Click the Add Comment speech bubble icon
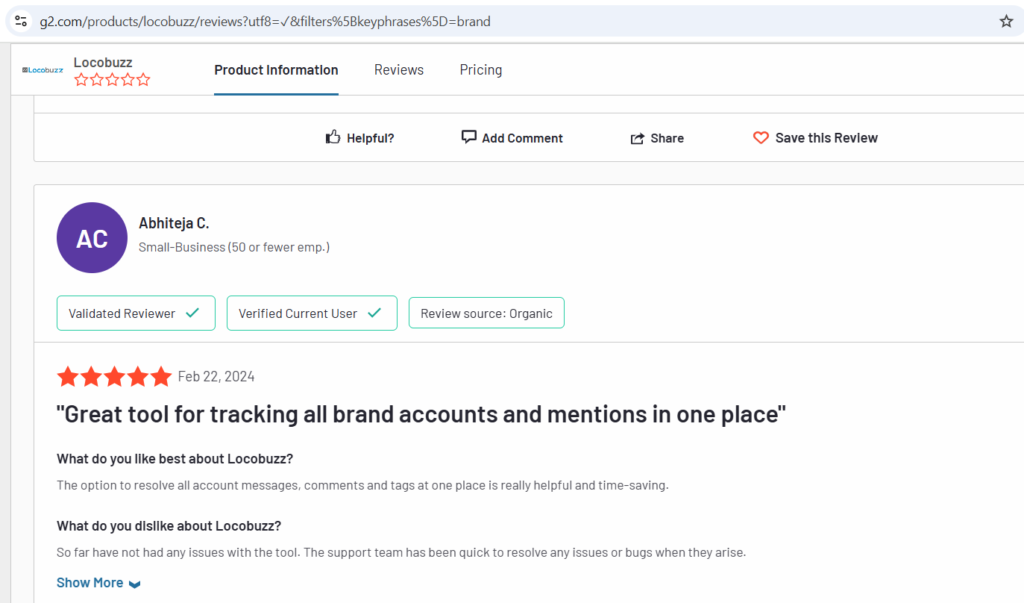Image resolution: width=1024 pixels, height=603 pixels. pos(469,137)
